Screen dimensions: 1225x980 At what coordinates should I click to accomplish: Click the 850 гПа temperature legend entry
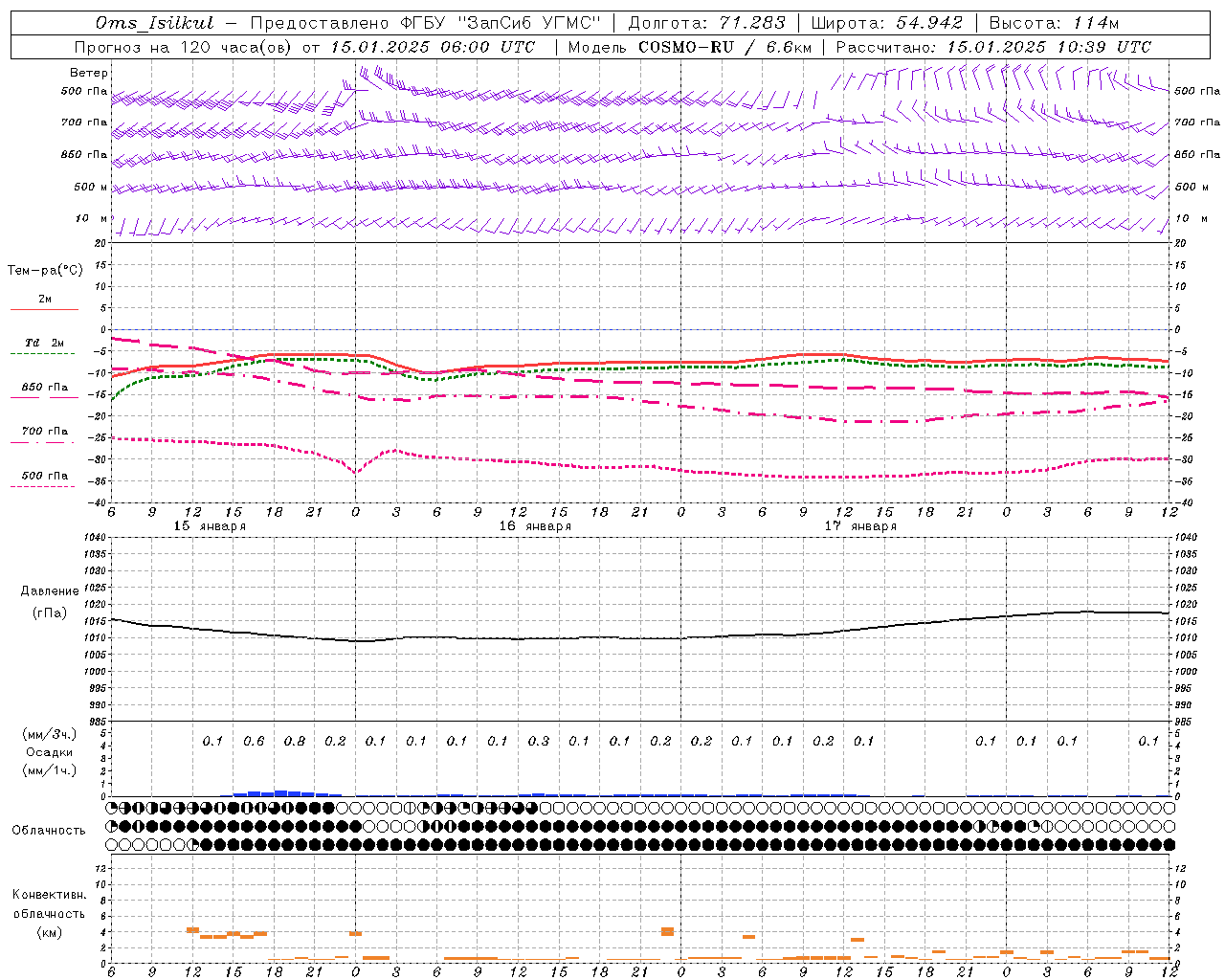tap(44, 391)
